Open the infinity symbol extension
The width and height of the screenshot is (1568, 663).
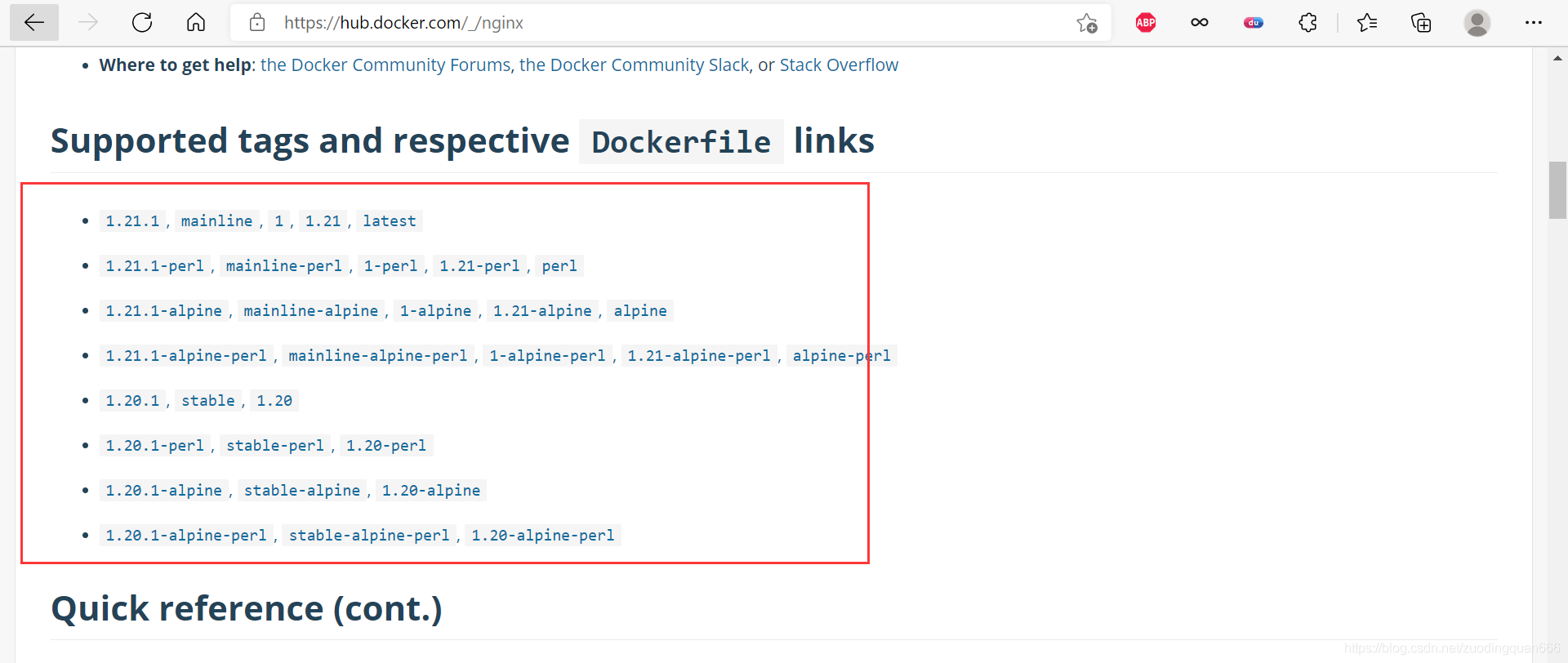pos(1200,23)
